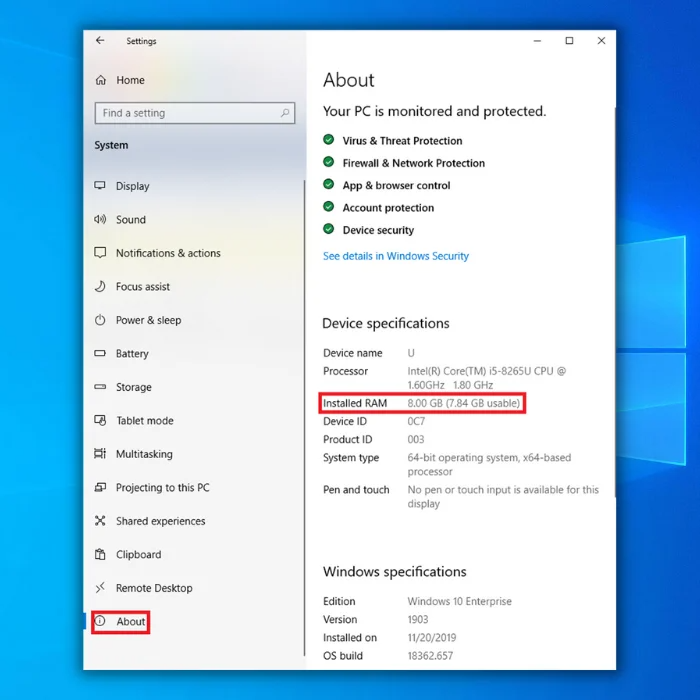Click the Focus assist moon icon

click(x=100, y=286)
